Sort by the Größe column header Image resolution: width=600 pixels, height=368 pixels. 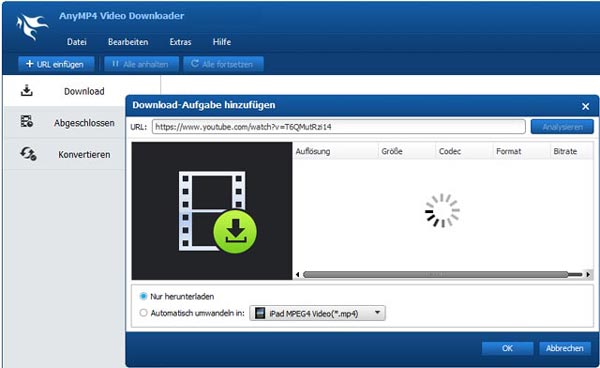point(407,151)
